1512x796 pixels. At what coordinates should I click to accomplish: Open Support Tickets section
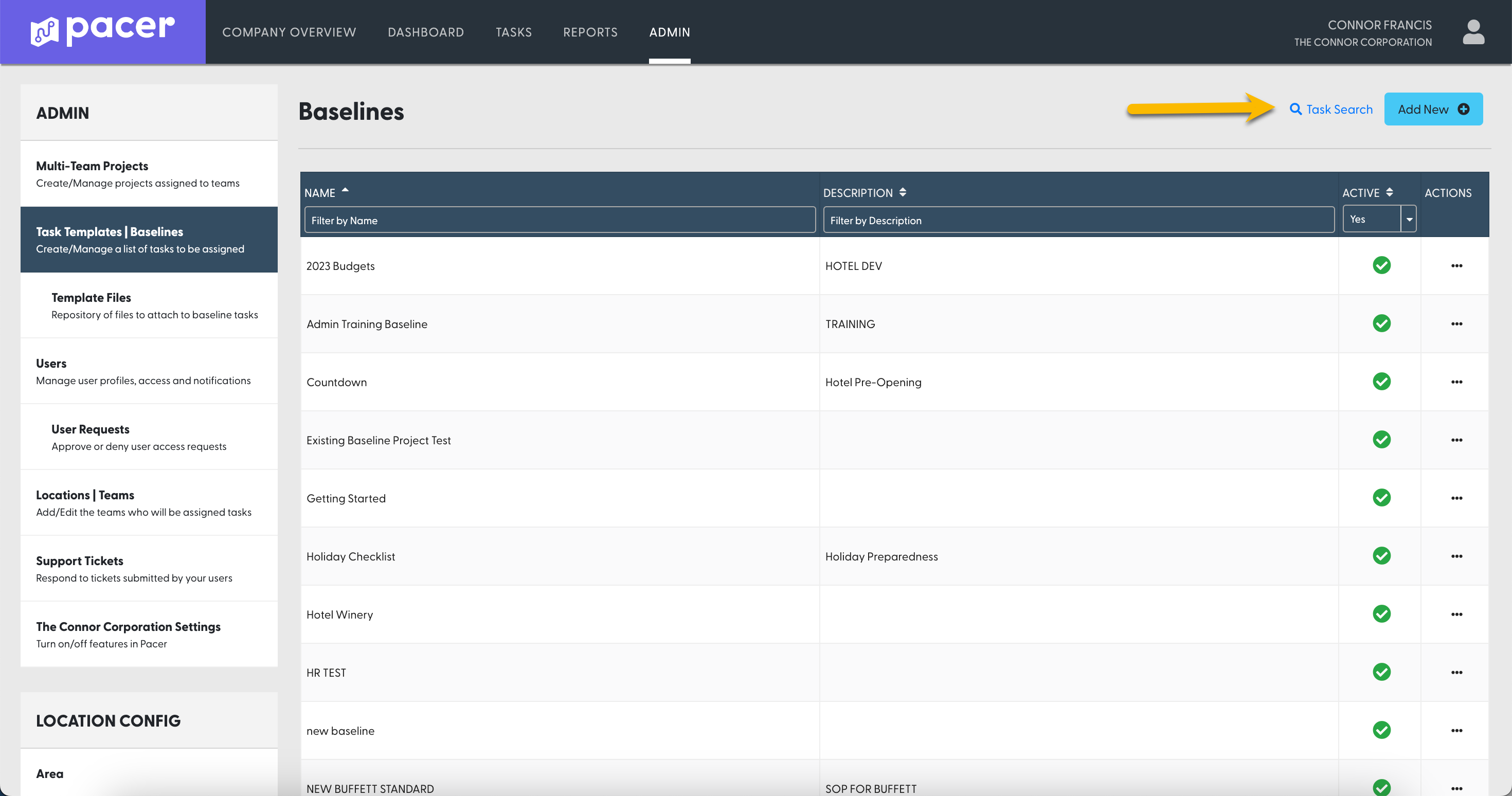pyautogui.click(x=149, y=568)
